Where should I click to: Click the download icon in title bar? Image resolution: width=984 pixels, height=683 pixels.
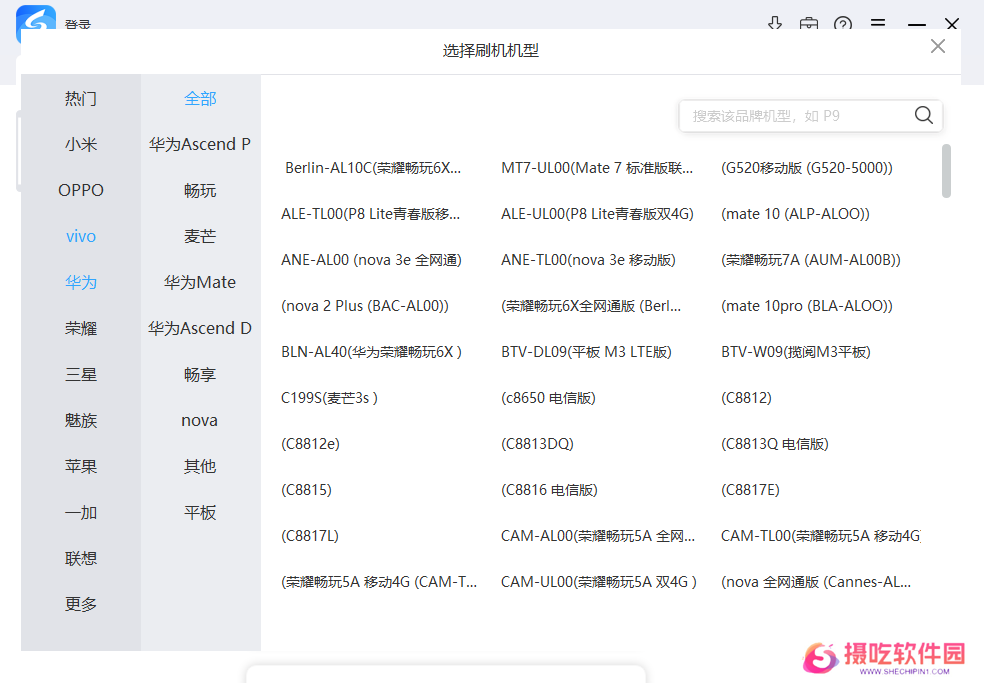coord(774,23)
